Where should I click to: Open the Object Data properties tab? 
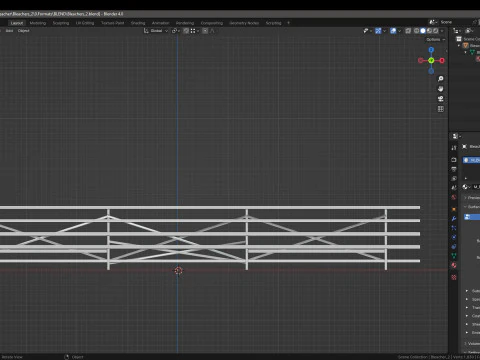[454, 256]
